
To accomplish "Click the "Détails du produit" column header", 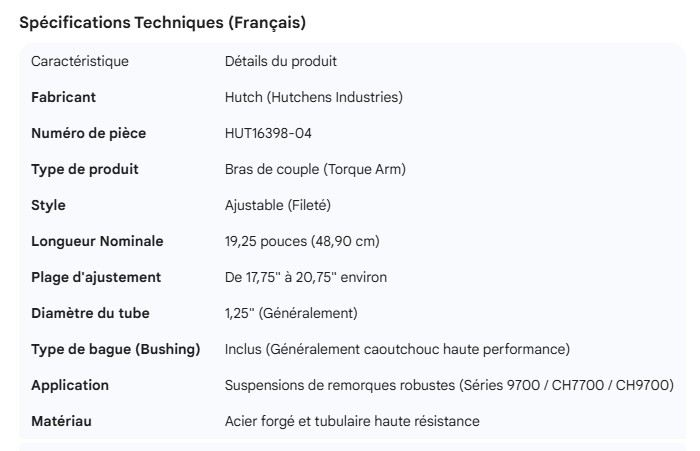I will pyautogui.click(x=281, y=62).
